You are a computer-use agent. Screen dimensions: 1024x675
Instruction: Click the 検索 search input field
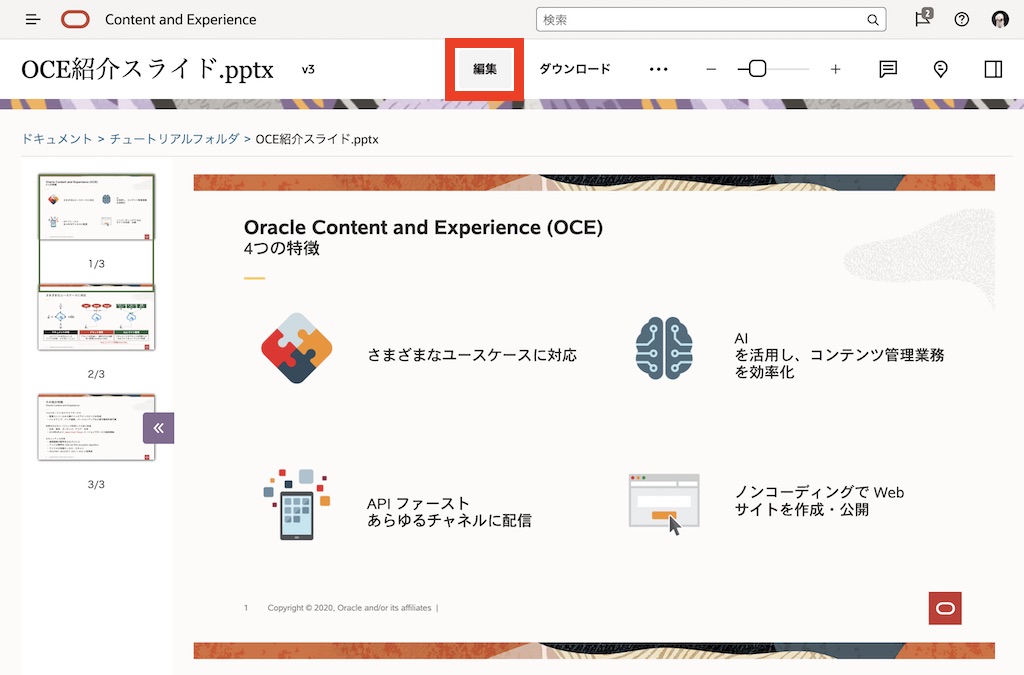coord(700,20)
